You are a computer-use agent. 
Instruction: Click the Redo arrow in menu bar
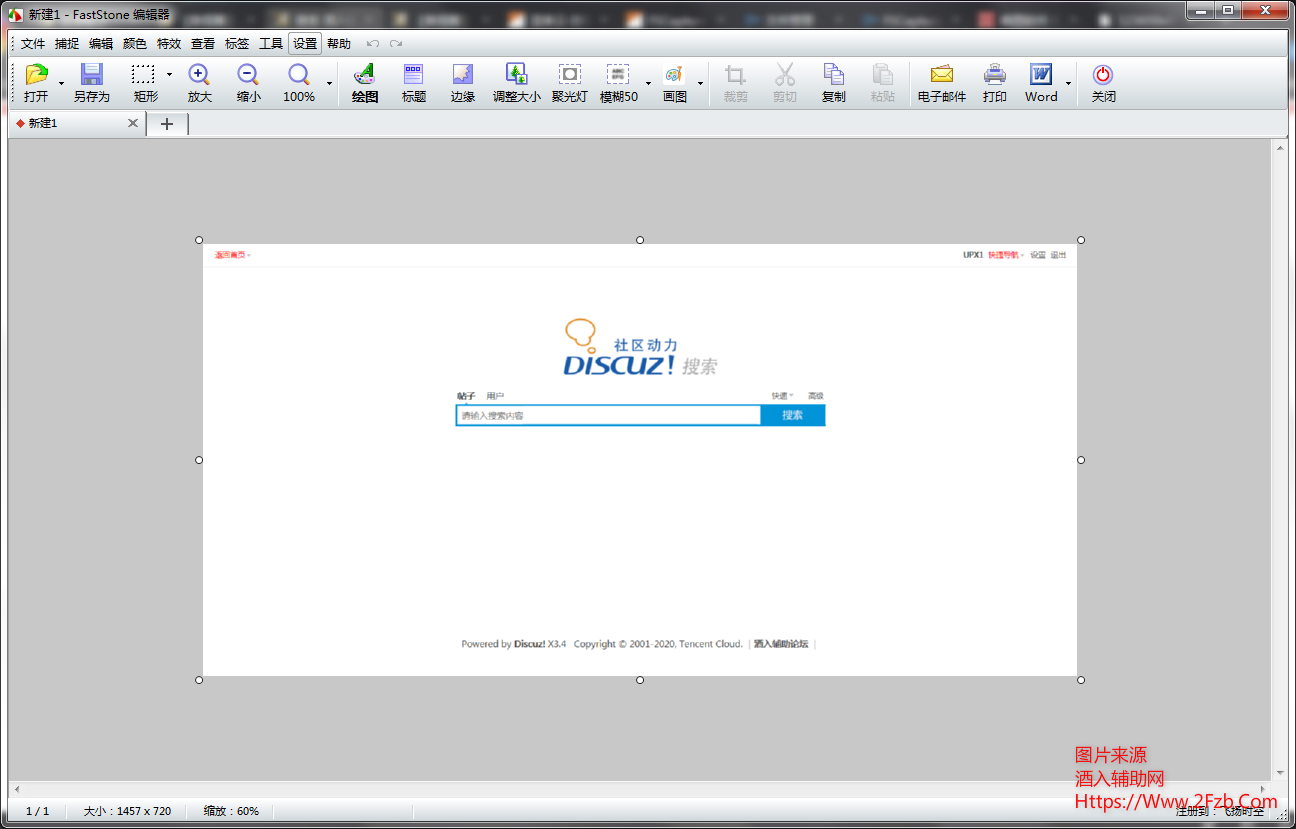click(396, 44)
